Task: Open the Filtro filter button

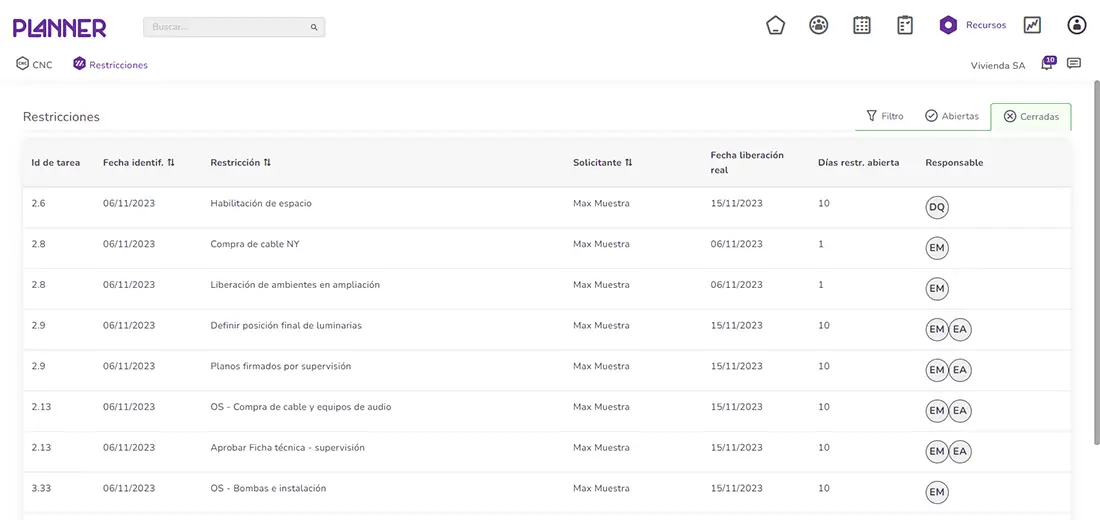Action: (885, 116)
